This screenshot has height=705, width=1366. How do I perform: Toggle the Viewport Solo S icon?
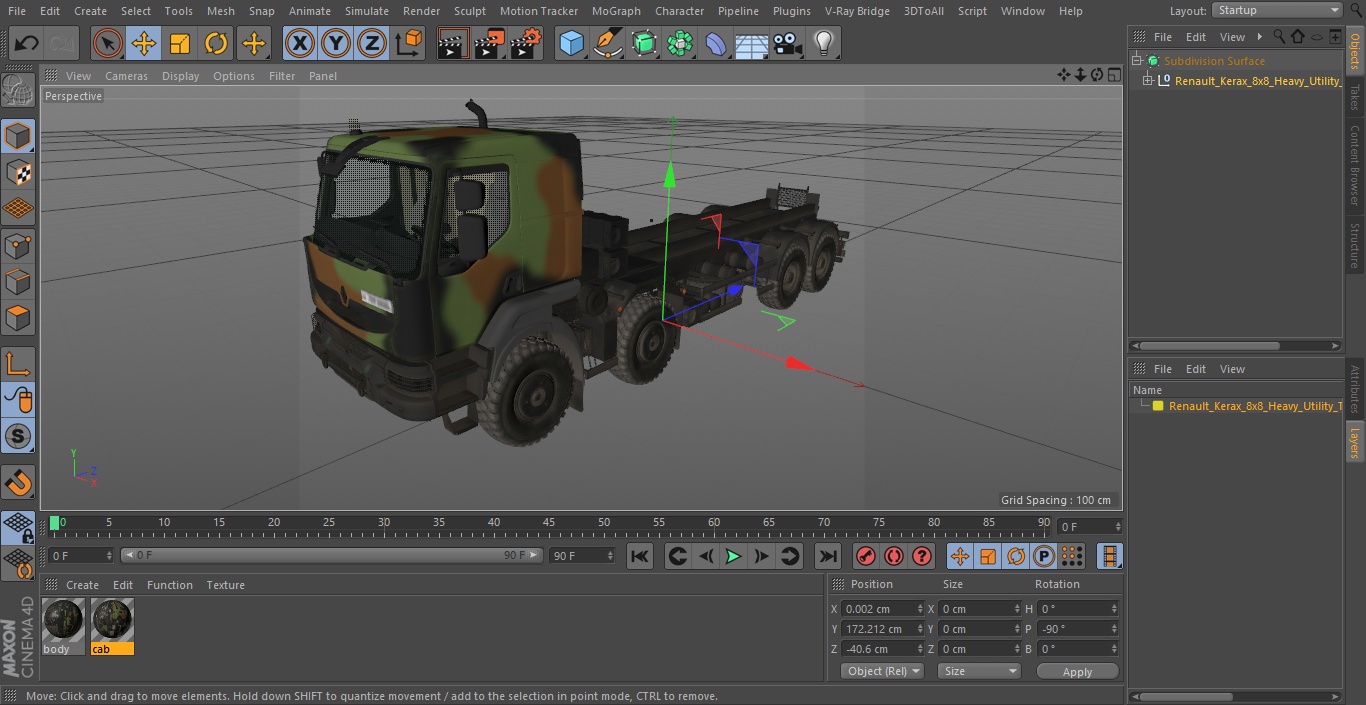click(x=18, y=436)
